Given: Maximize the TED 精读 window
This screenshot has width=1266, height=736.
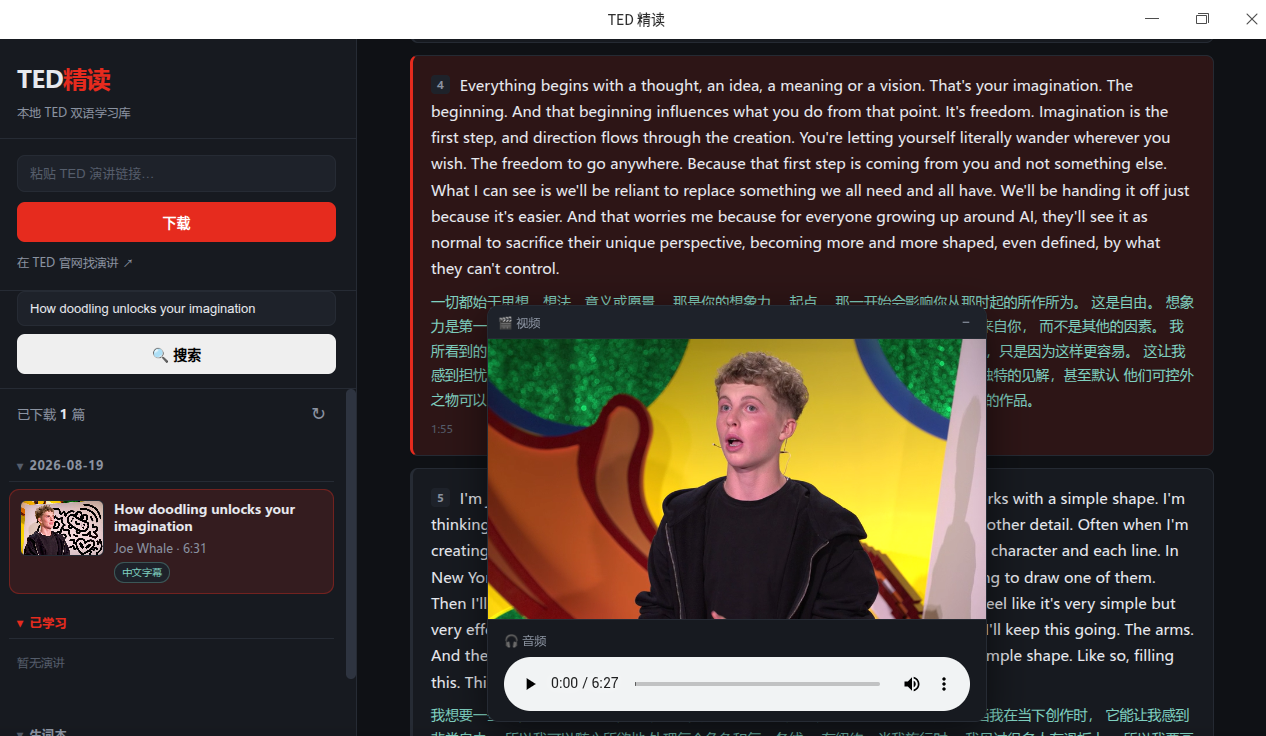Looking at the screenshot, I should [x=1202, y=19].
